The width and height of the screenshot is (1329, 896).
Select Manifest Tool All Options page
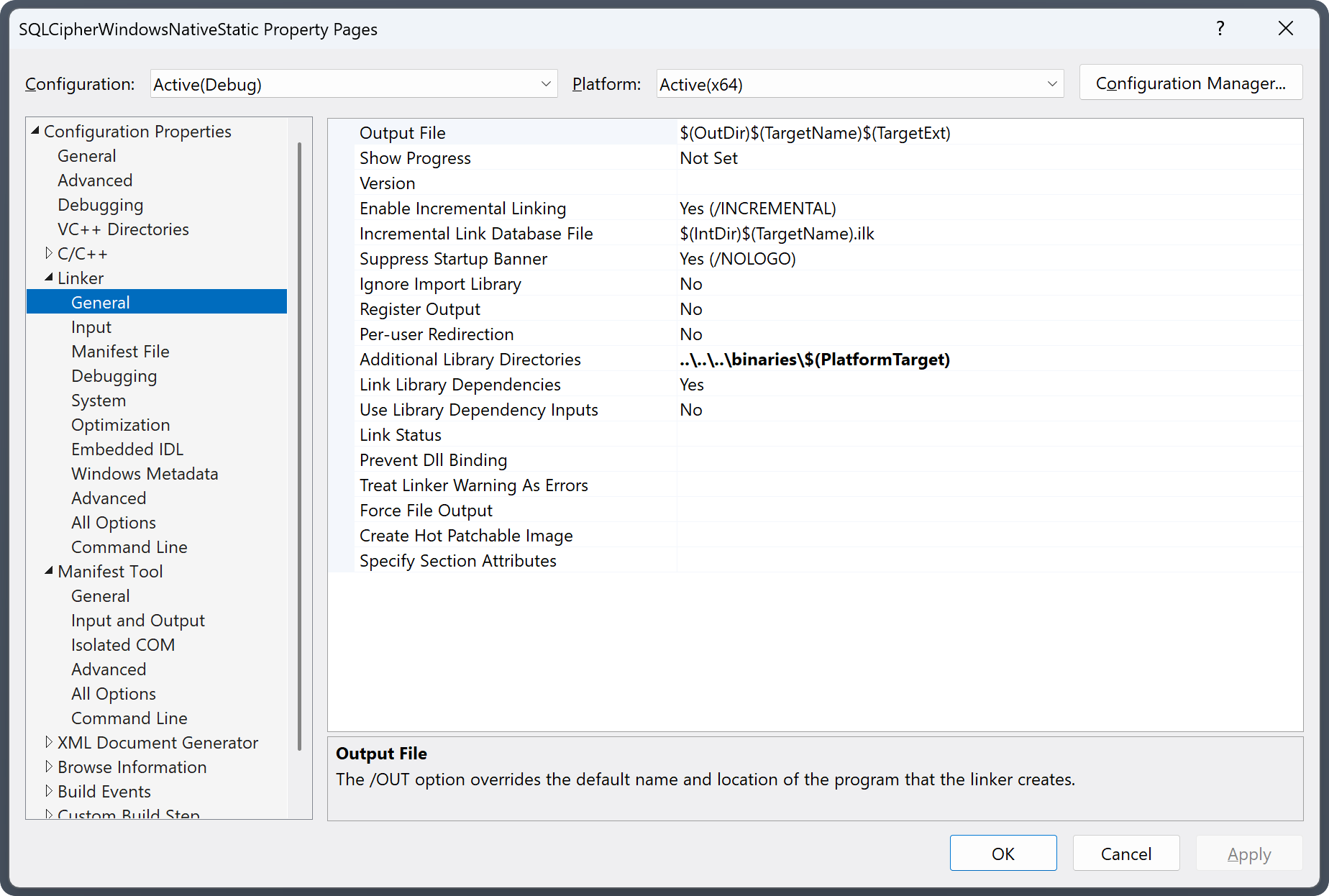coord(113,694)
